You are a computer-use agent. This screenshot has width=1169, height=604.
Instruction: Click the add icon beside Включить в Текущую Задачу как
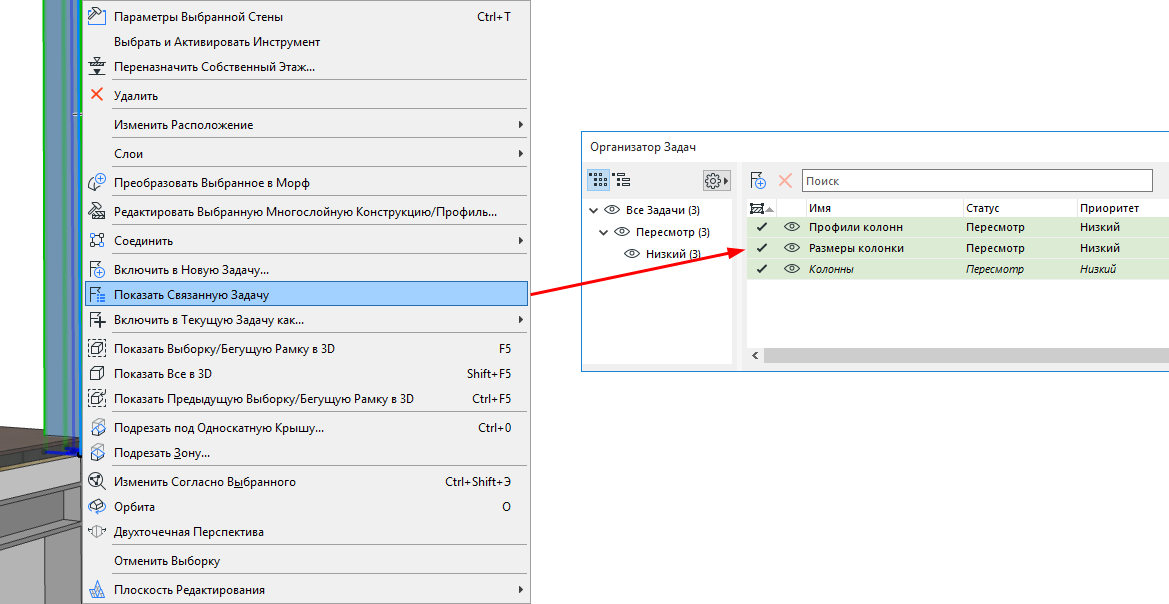pyautogui.click(x=97, y=320)
